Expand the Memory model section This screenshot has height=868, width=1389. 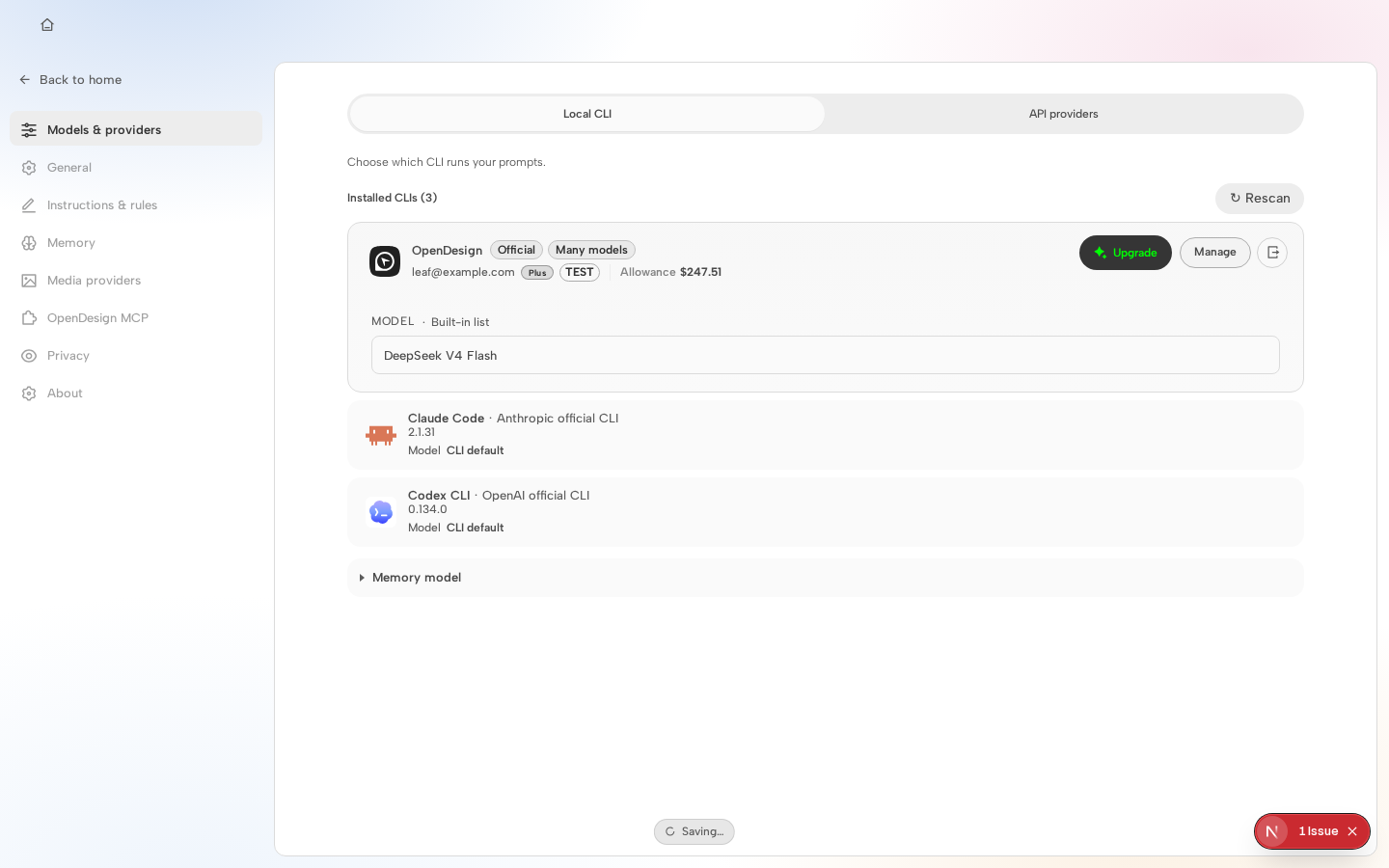[x=826, y=578]
